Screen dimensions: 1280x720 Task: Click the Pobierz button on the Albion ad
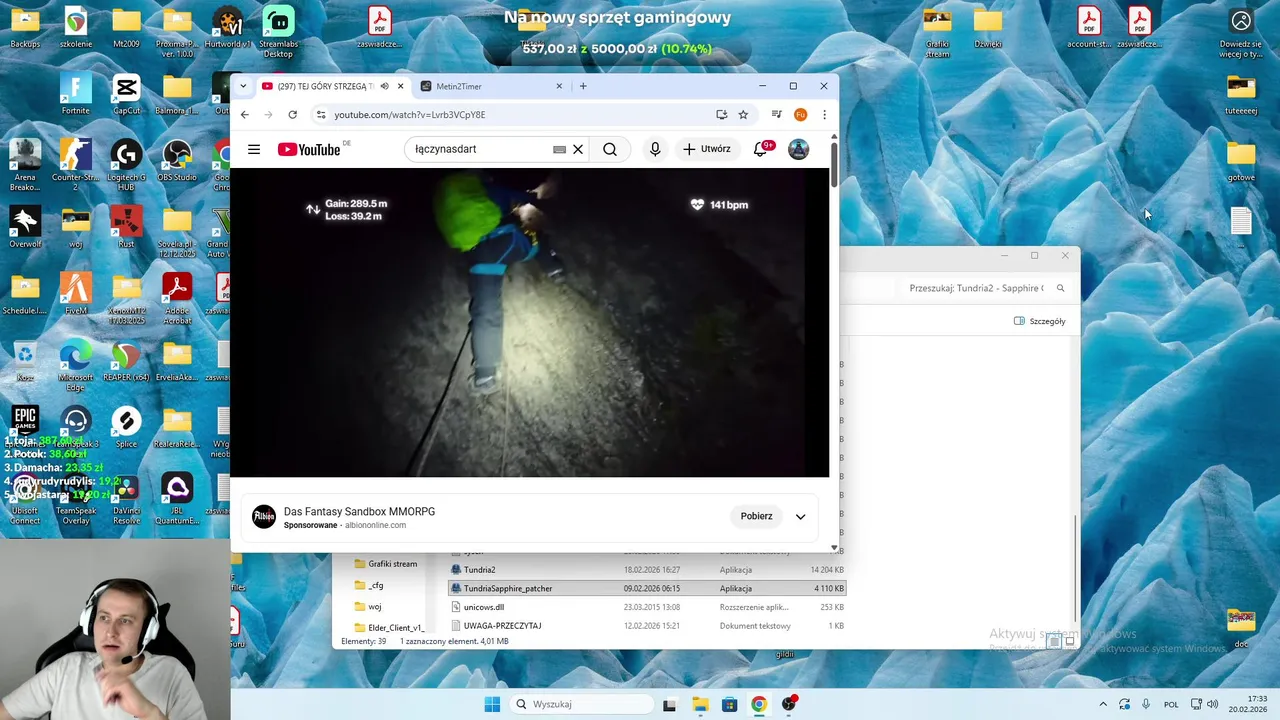(x=756, y=516)
